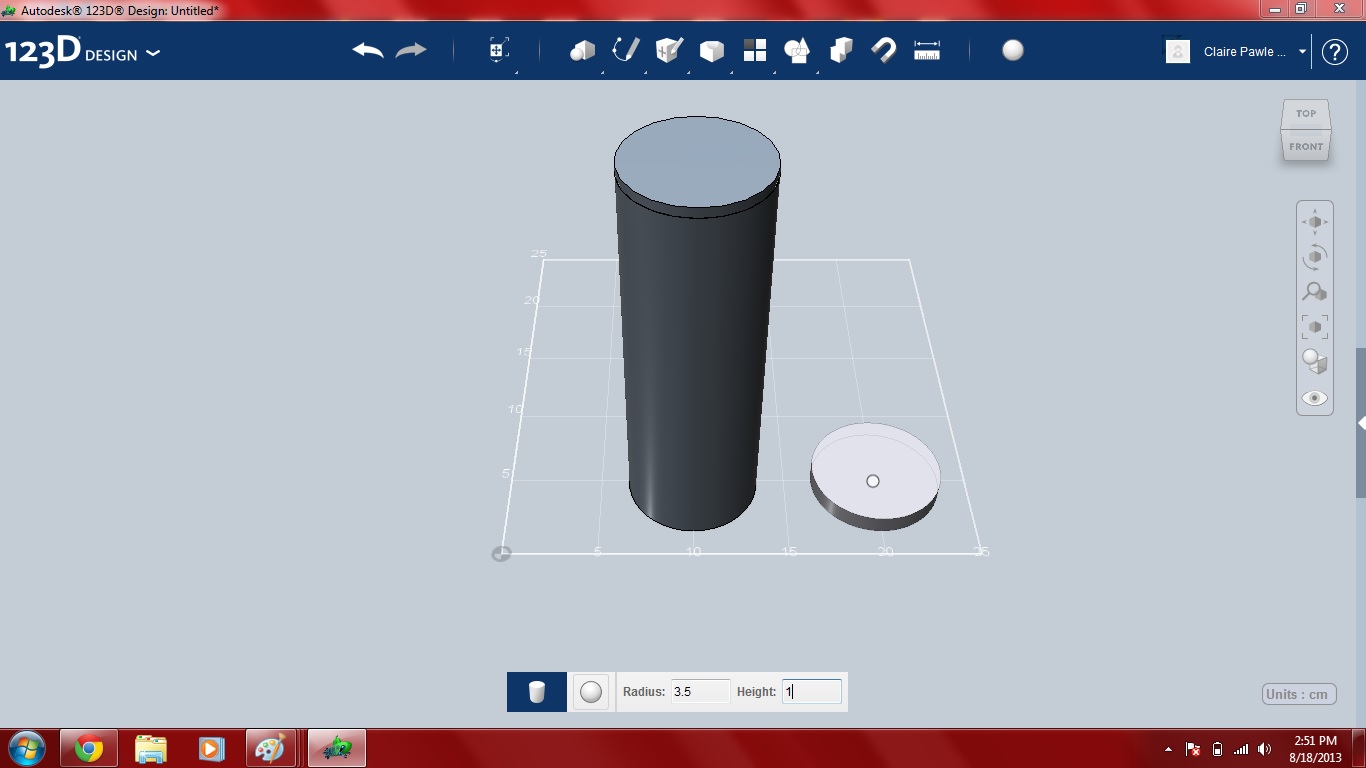Open Windows Explorer from the taskbar
Screen dimensions: 1366x768
[x=151, y=748]
